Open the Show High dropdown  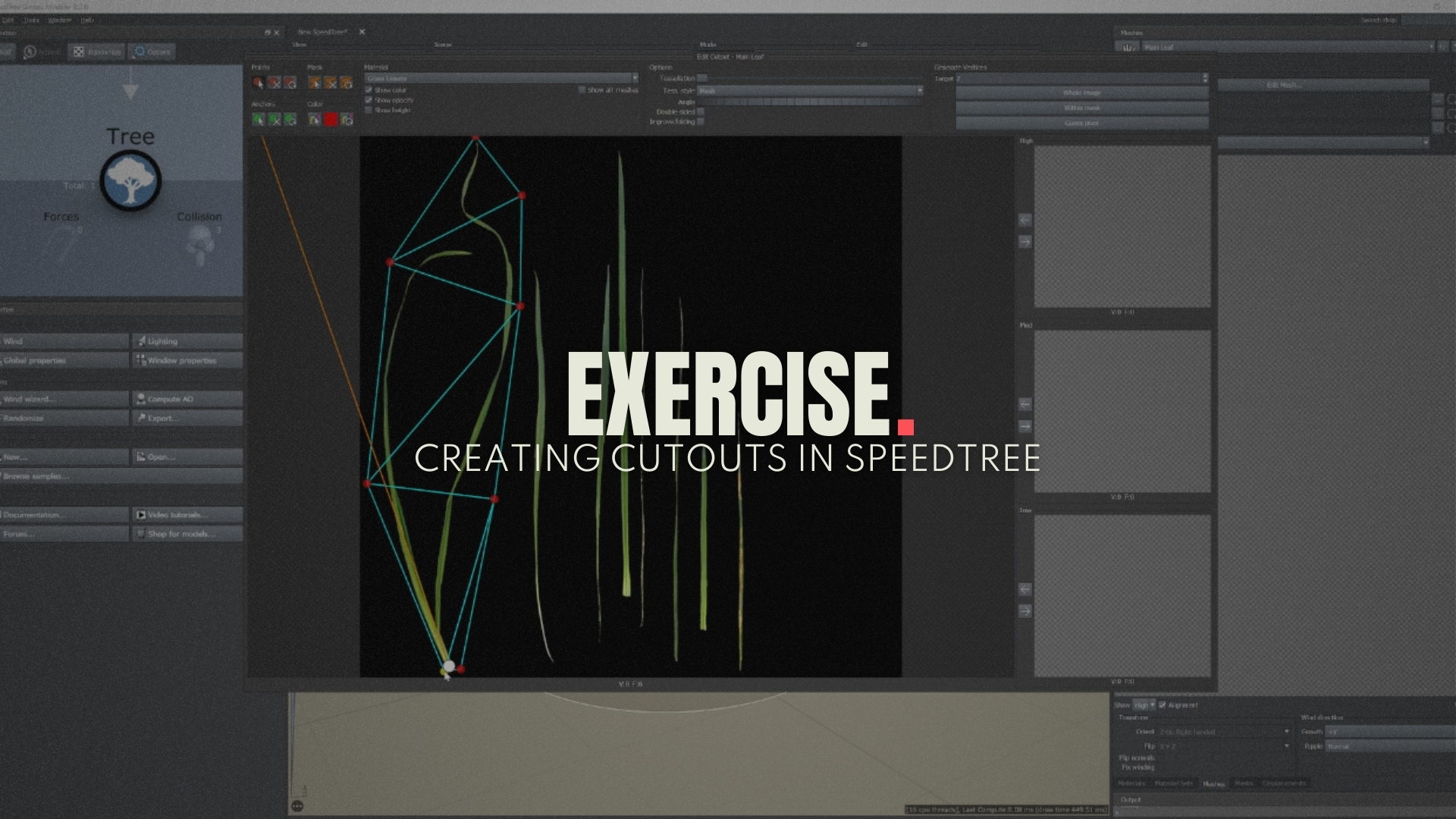coord(1144,705)
